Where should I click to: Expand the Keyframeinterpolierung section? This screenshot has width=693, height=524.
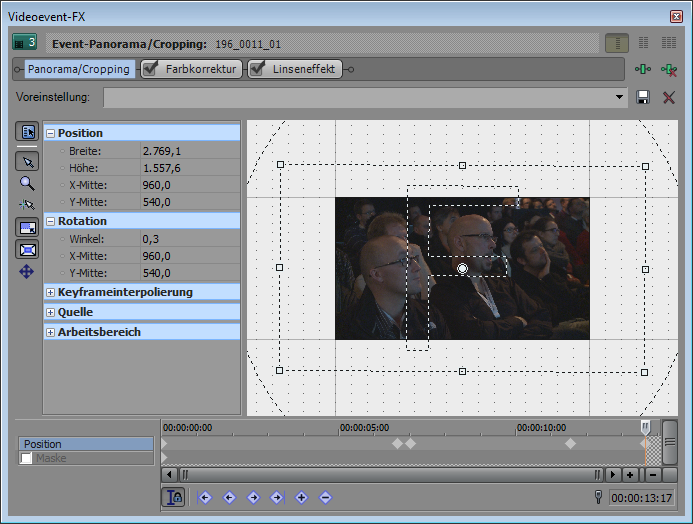(x=50, y=292)
